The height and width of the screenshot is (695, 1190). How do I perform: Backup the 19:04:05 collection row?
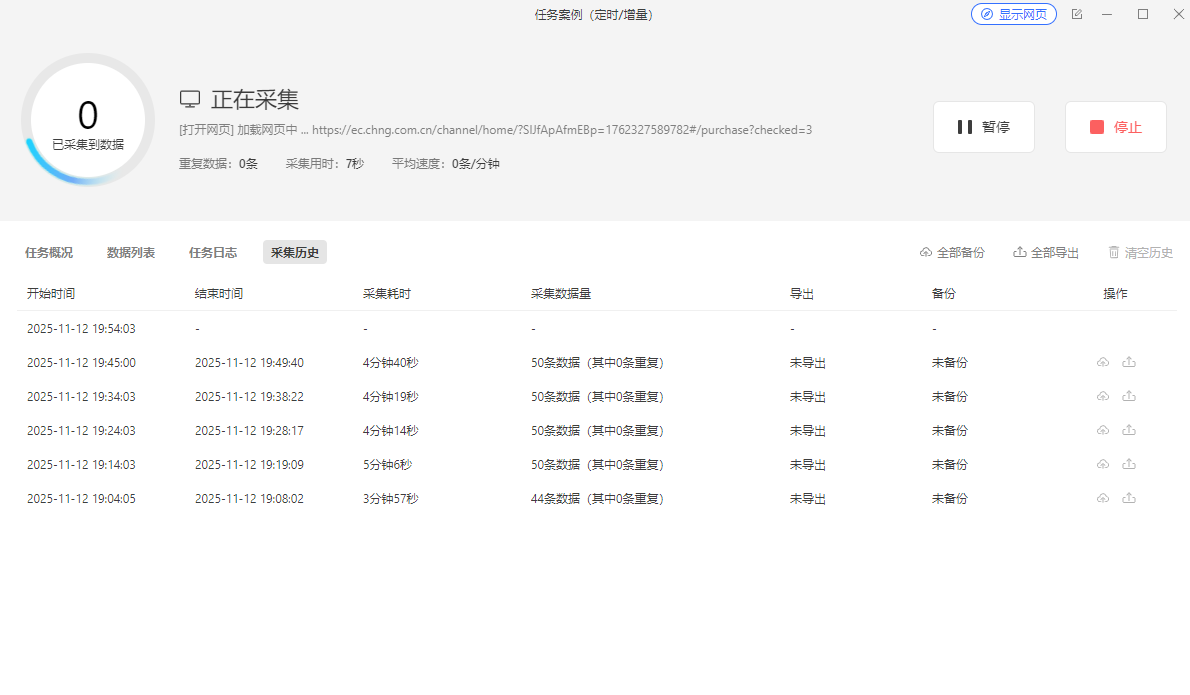(x=1103, y=498)
